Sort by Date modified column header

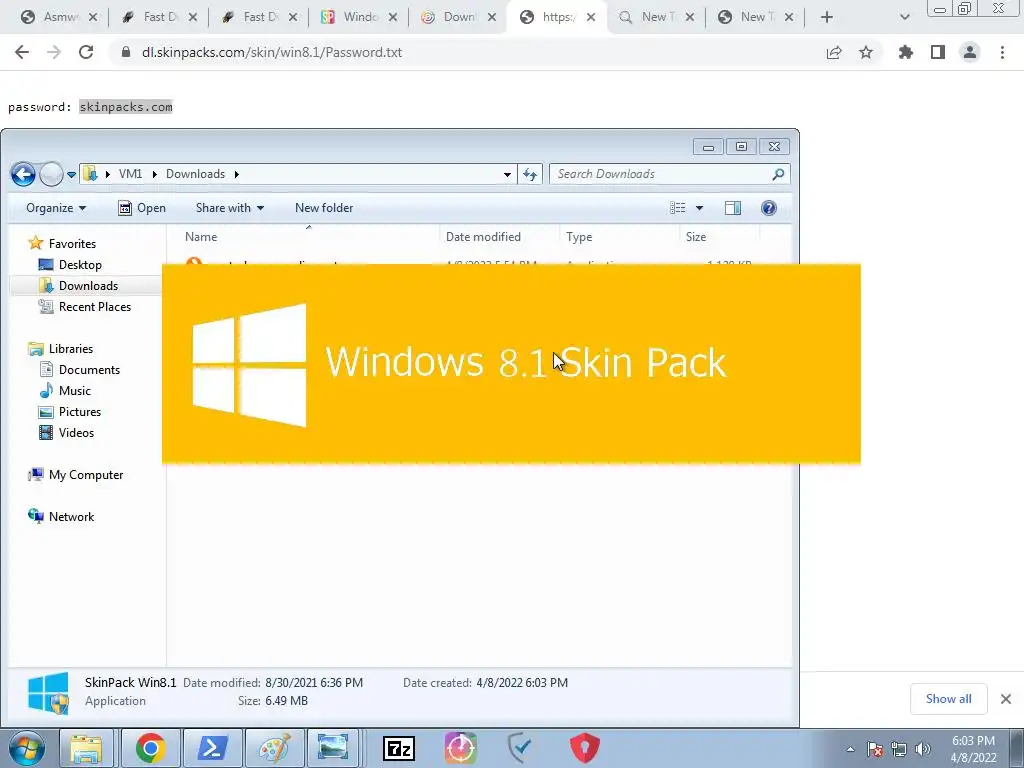[500, 236]
